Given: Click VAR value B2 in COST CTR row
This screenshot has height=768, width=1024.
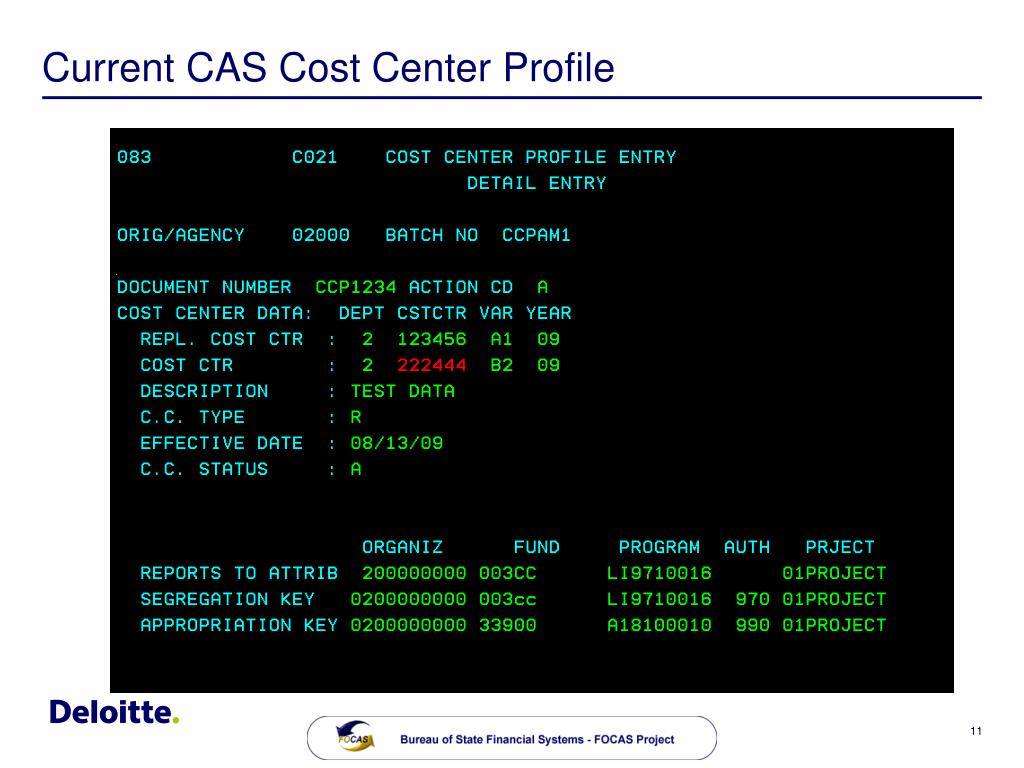Looking at the screenshot, I should 502,365.
